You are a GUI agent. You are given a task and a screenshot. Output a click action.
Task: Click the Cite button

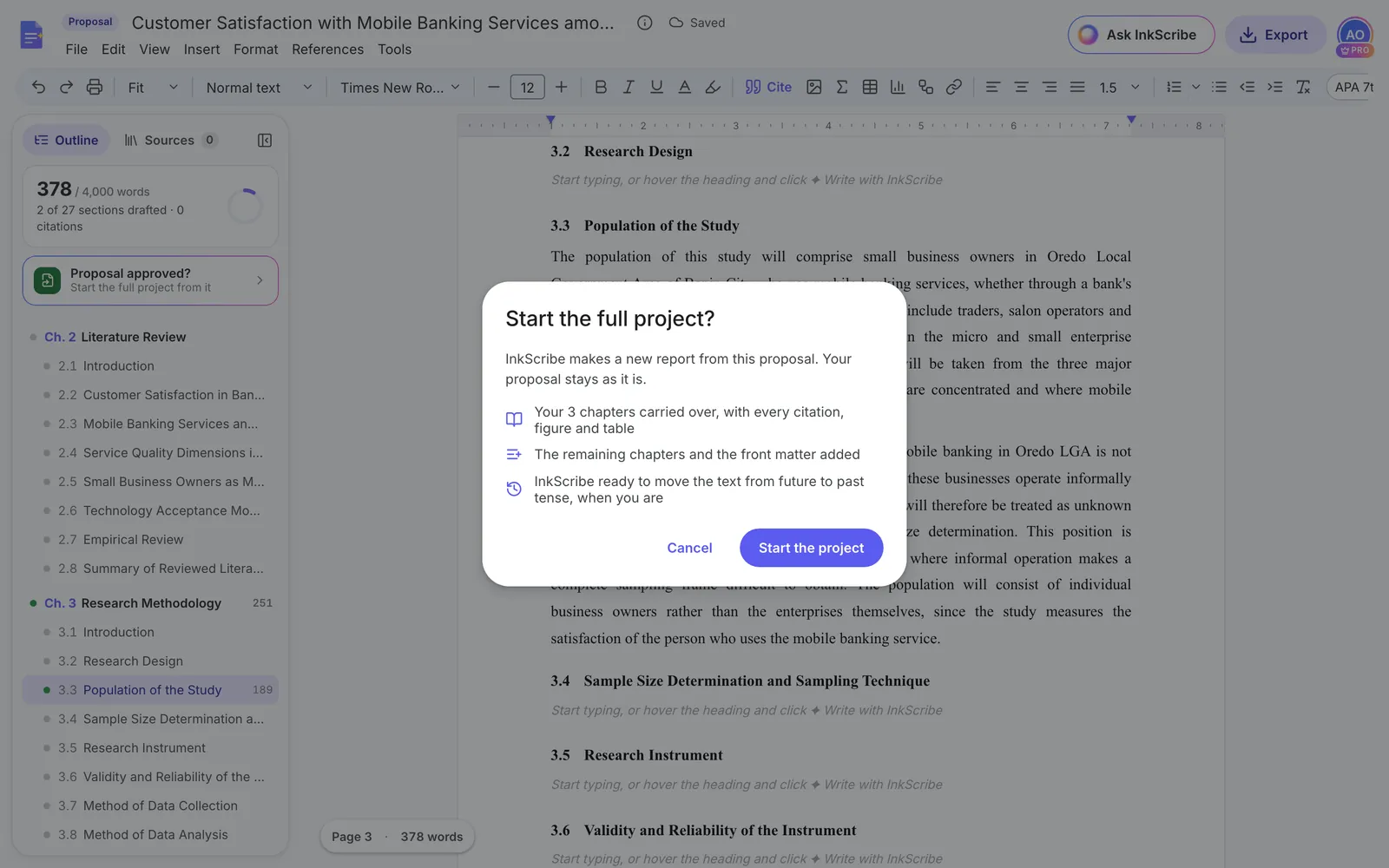[768, 87]
